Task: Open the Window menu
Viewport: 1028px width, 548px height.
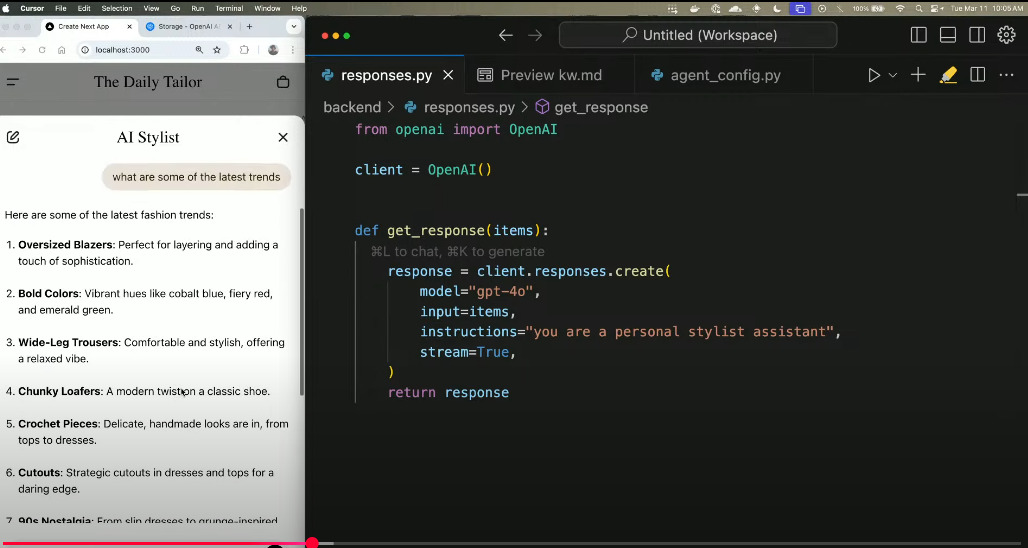Action: pyautogui.click(x=267, y=9)
